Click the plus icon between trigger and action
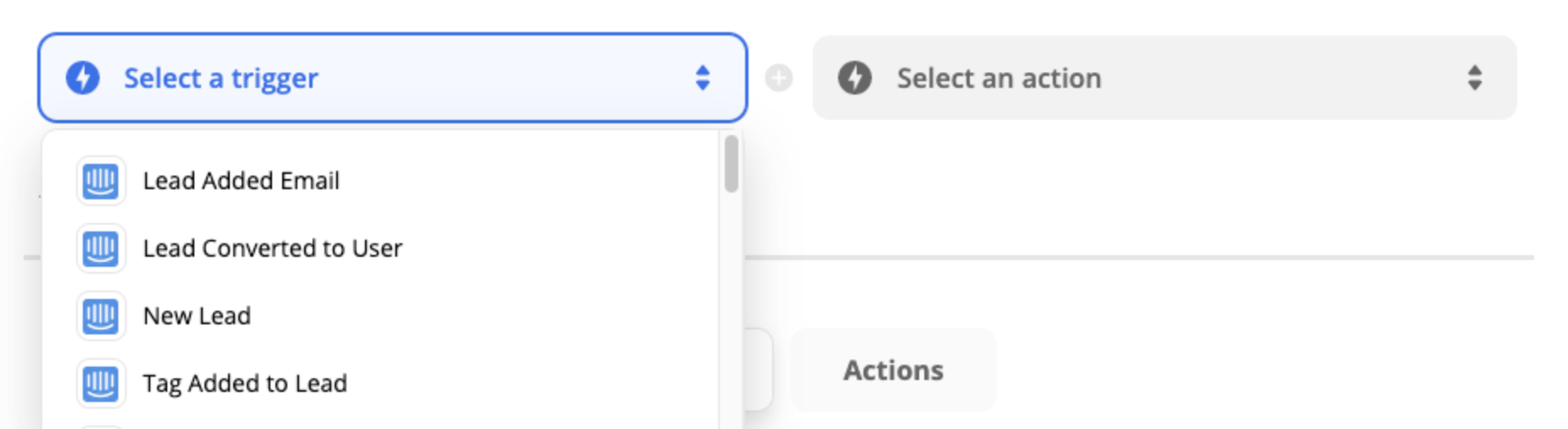Image resolution: width=1568 pixels, height=429 pixels. [x=779, y=79]
